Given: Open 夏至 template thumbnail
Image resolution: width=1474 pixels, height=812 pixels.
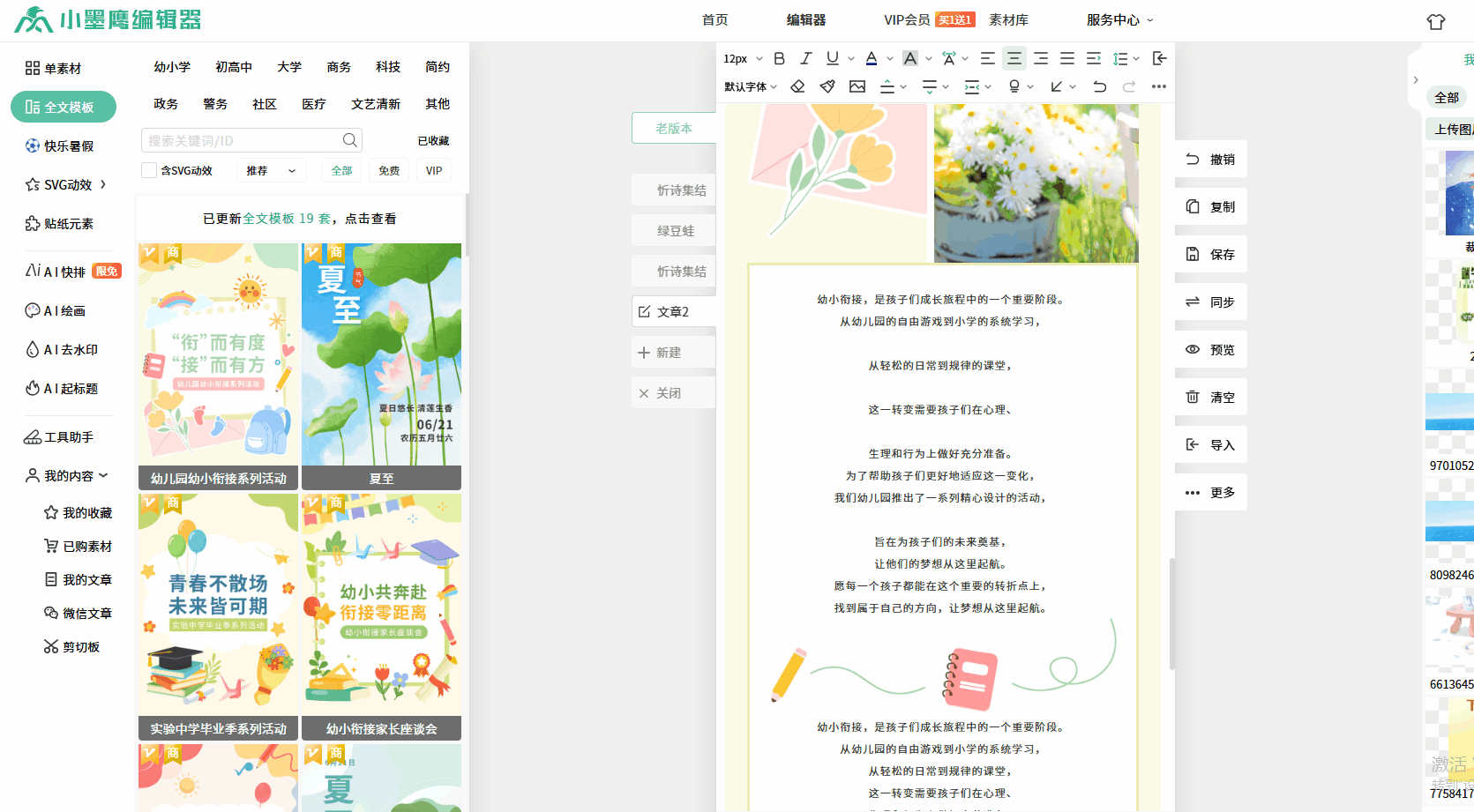Looking at the screenshot, I should 381,366.
